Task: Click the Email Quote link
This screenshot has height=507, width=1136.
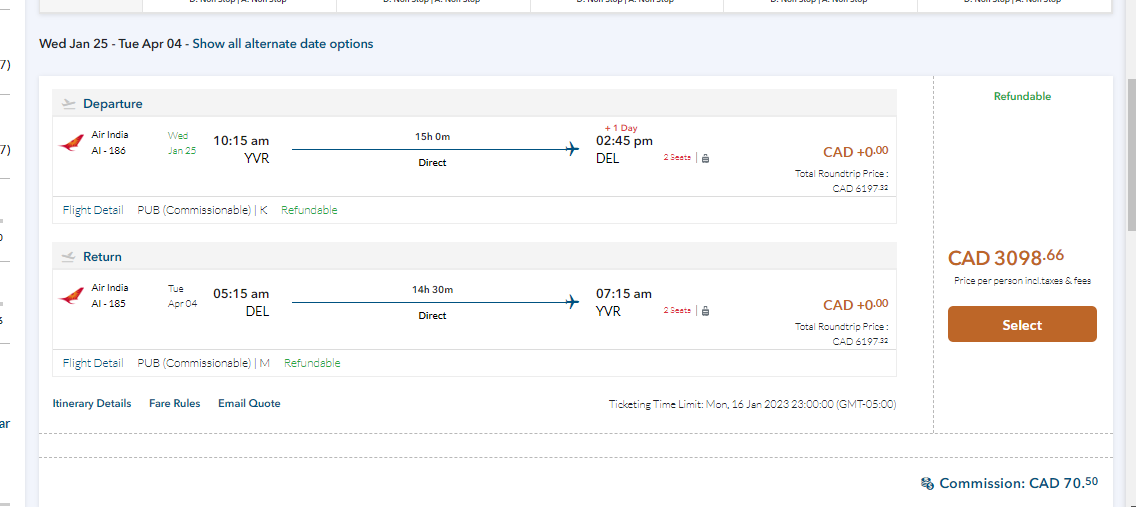Action: click(x=249, y=404)
